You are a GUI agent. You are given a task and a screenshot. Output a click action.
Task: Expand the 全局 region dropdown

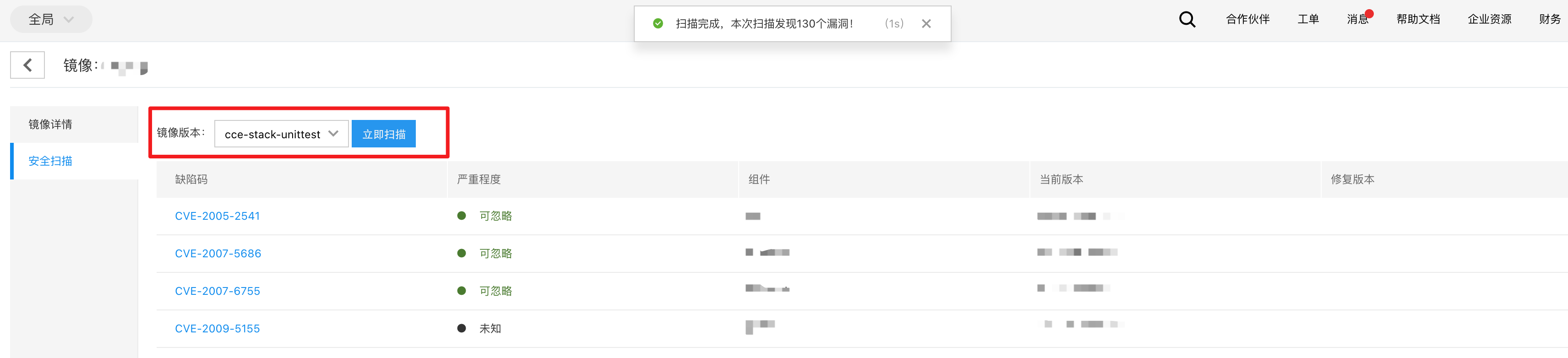coord(51,20)
